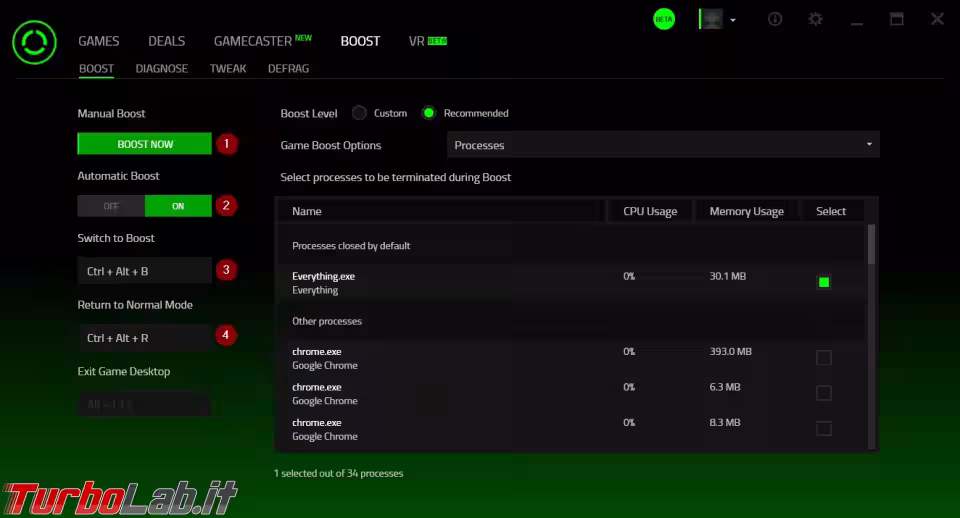Image resolution: width=960 pixels, height=518 pixels.
Task: Turn Automatic Boost OFF
Action: [111, 206]
